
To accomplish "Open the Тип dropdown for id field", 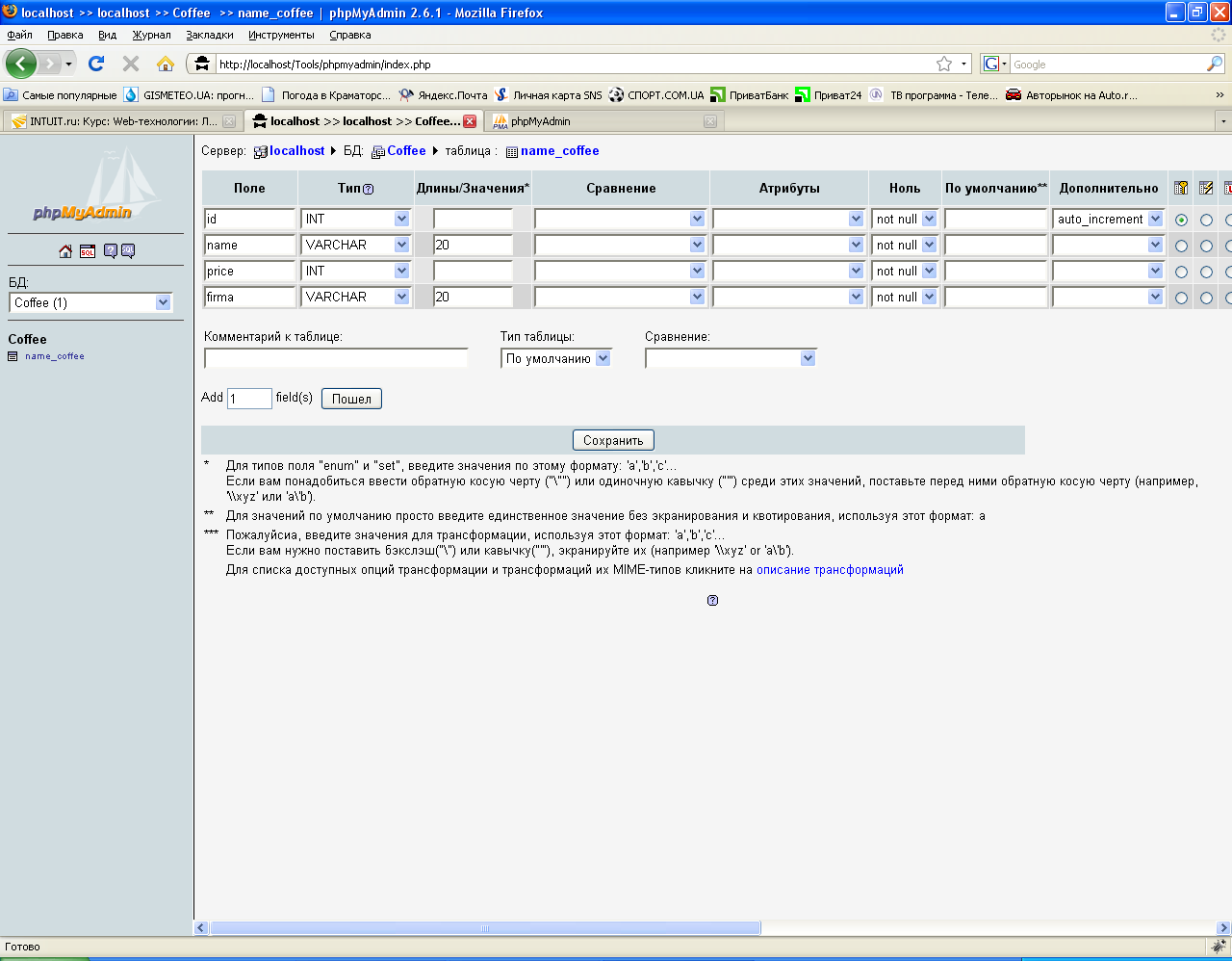I will point(356,219).
